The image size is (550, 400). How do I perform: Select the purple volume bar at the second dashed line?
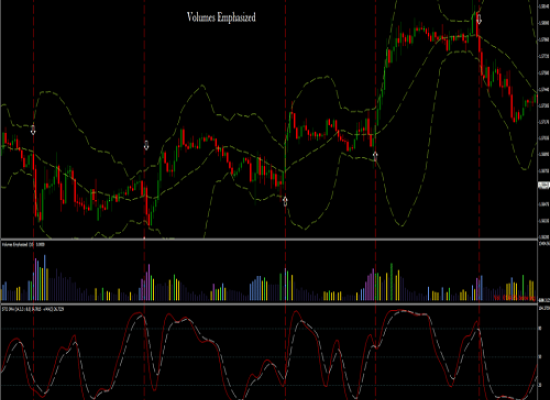click(149, 282)
